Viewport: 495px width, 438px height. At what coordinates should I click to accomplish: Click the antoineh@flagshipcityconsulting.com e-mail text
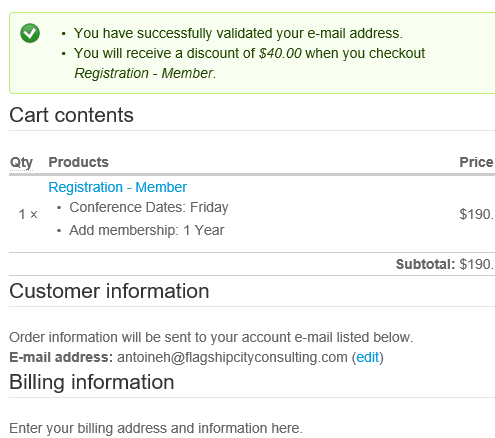pyautogui.click(x=232, y=357)
